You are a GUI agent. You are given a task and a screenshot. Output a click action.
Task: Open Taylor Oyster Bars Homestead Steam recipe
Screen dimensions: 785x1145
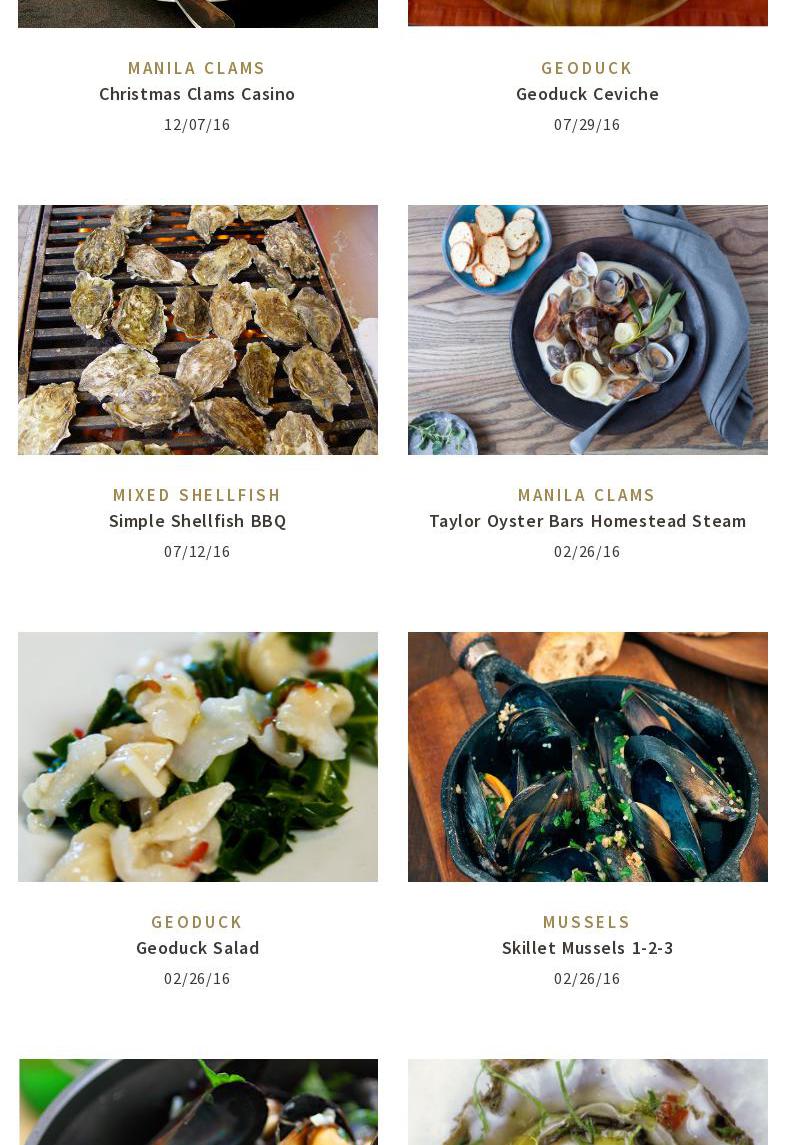[587, 521]
